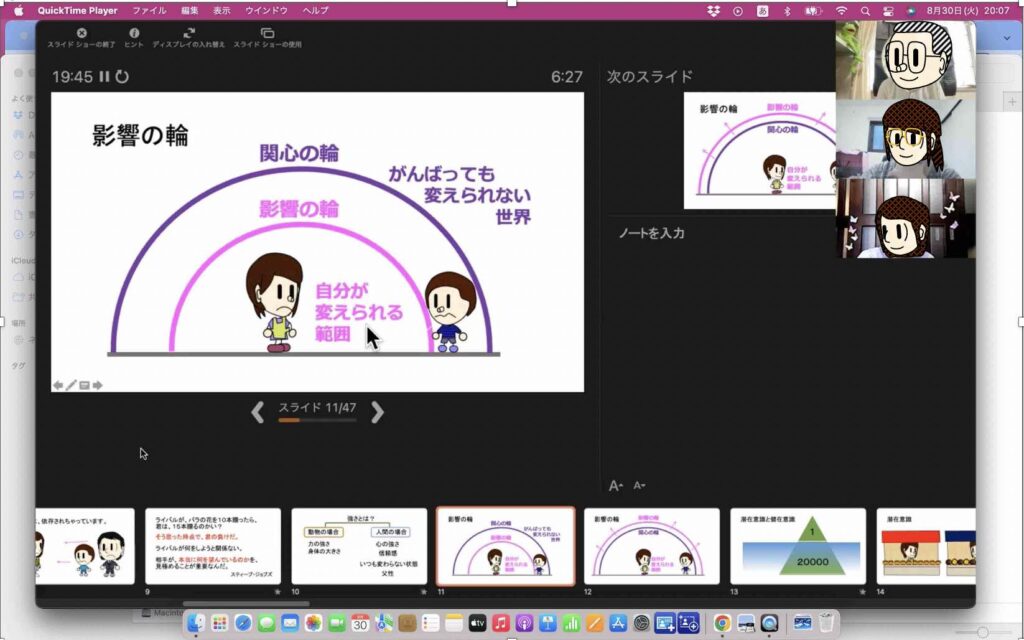The image size is (1024, 640).
Task: Increase notes font size
Action: click(x=615, y=486)
